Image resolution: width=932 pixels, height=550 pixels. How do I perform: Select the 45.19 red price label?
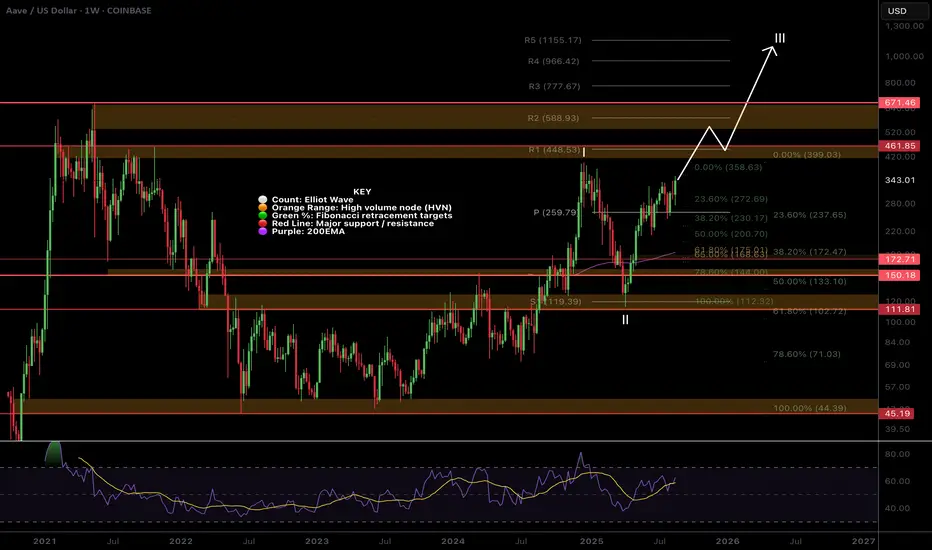(897, 413)
